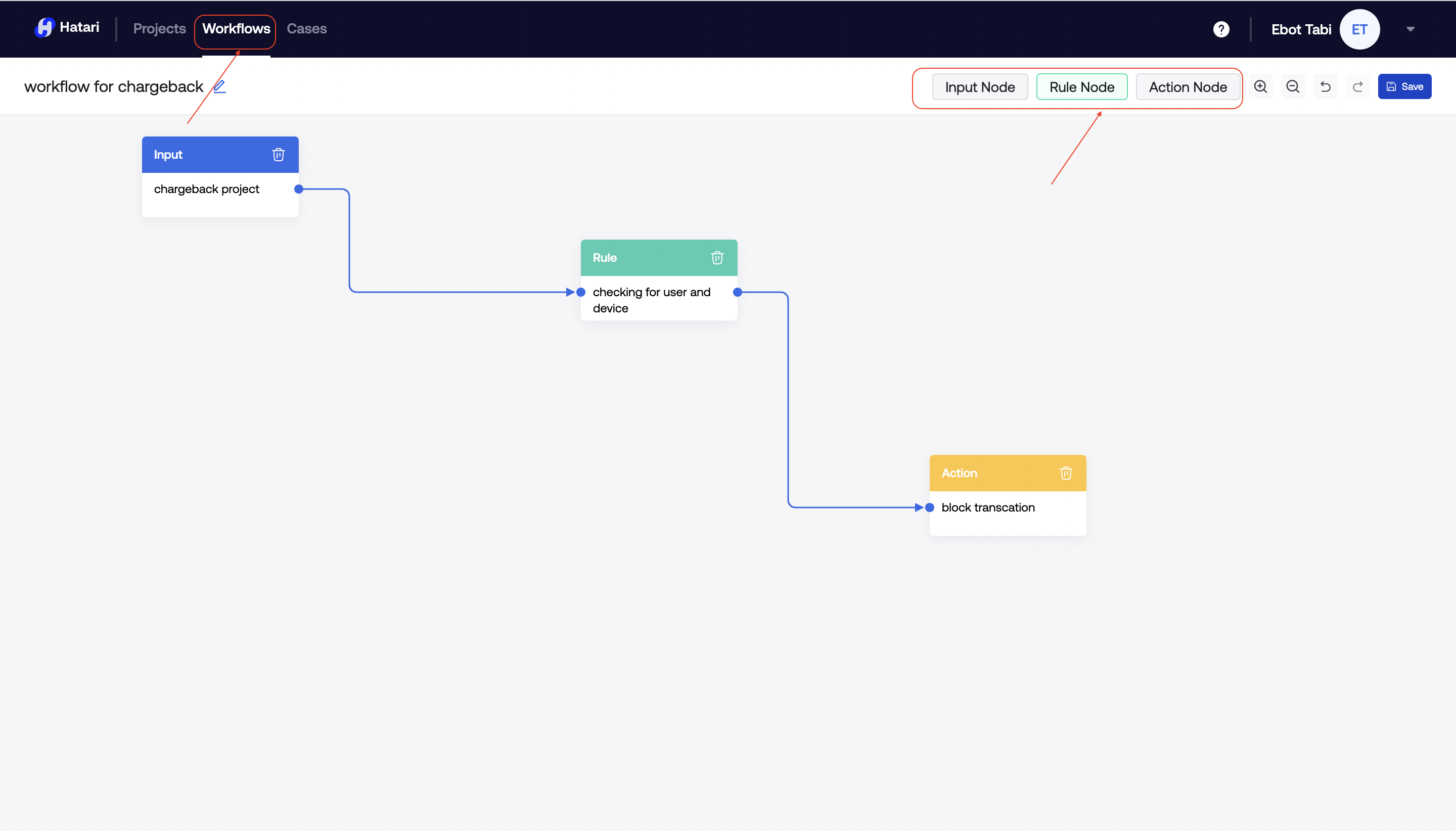Delete the Input node with trash icon

tap(278, 155)
